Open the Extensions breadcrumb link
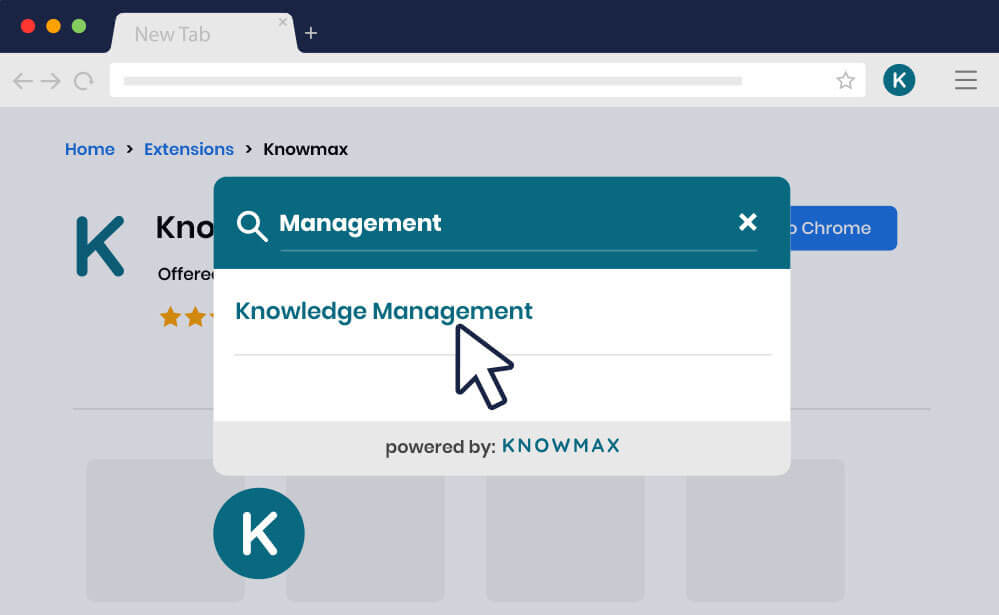999x615 pixels. (x=189, y=149)
